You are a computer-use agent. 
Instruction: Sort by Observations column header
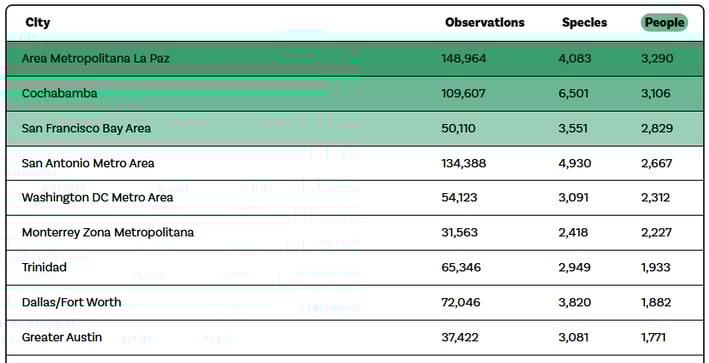click(485, 23)
